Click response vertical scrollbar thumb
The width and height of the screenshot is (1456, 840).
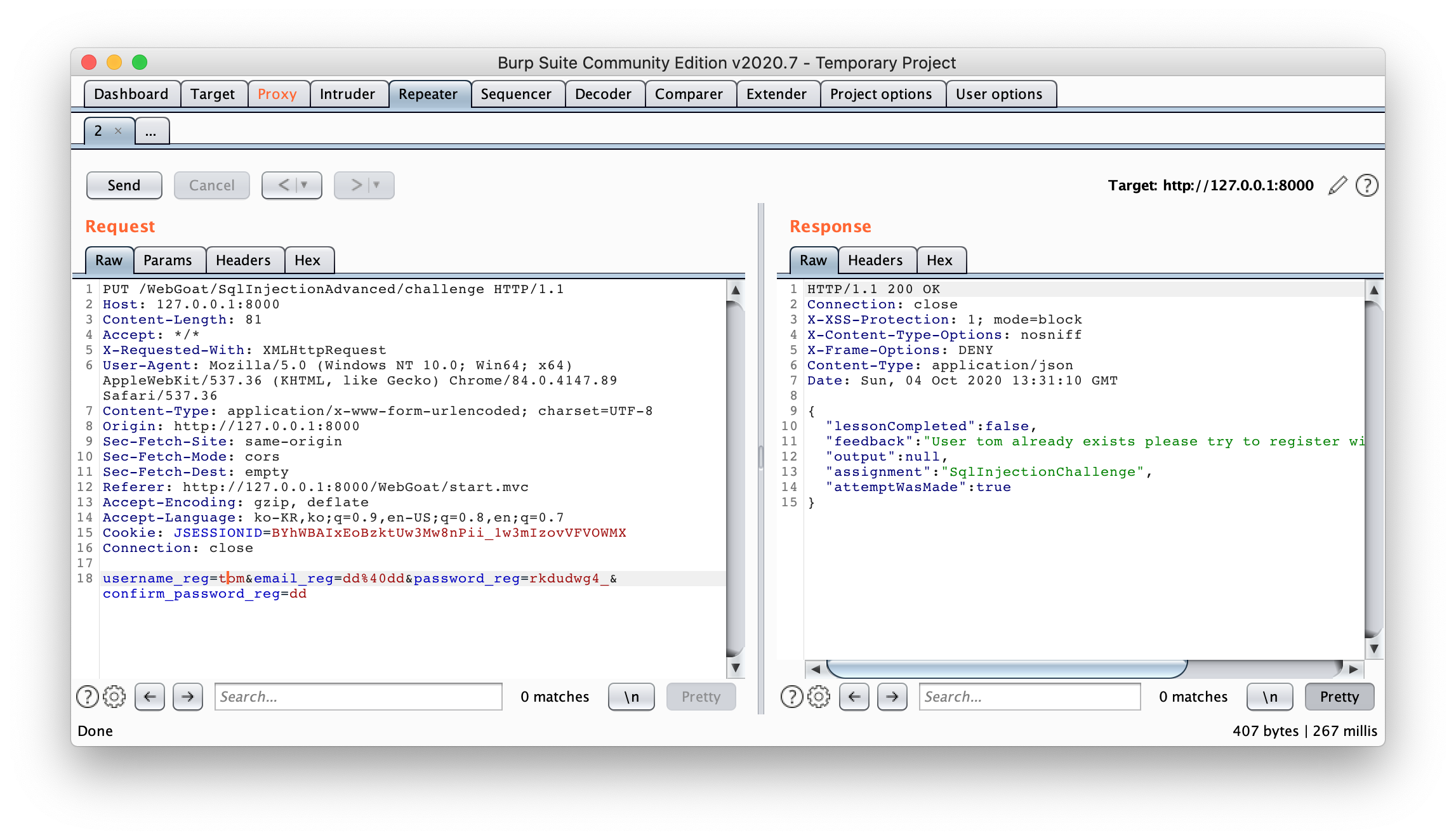pyautogui.click(x=1373, y=469)
